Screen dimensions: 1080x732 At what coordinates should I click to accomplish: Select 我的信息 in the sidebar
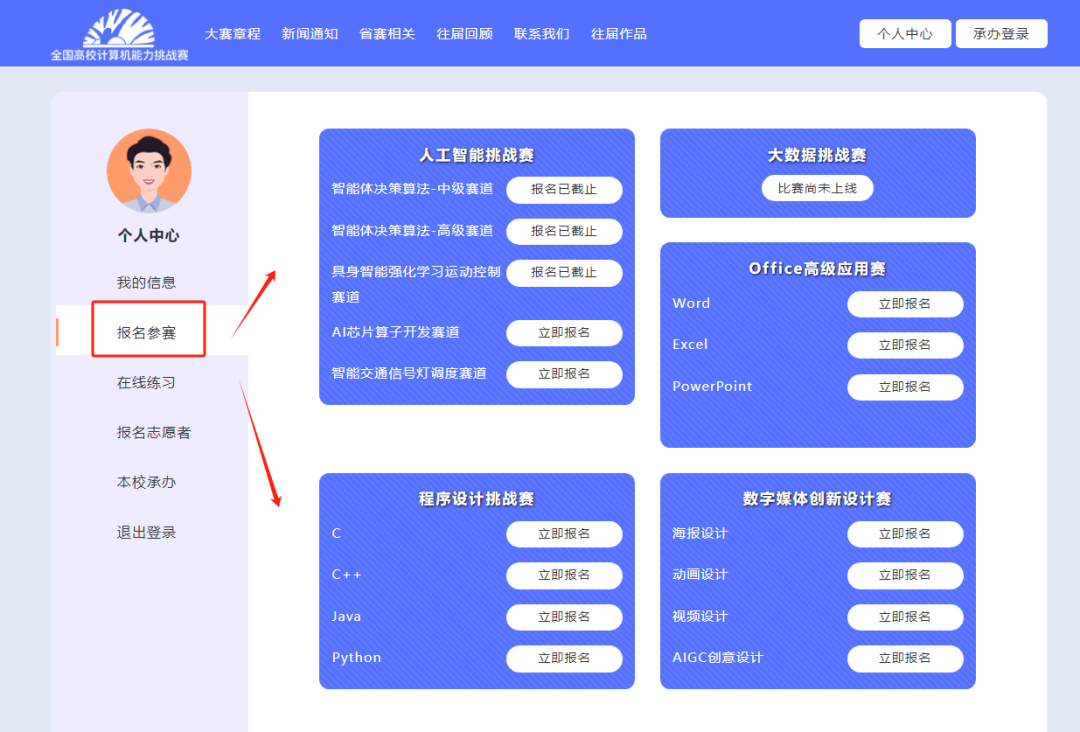(x=146, y=282)
